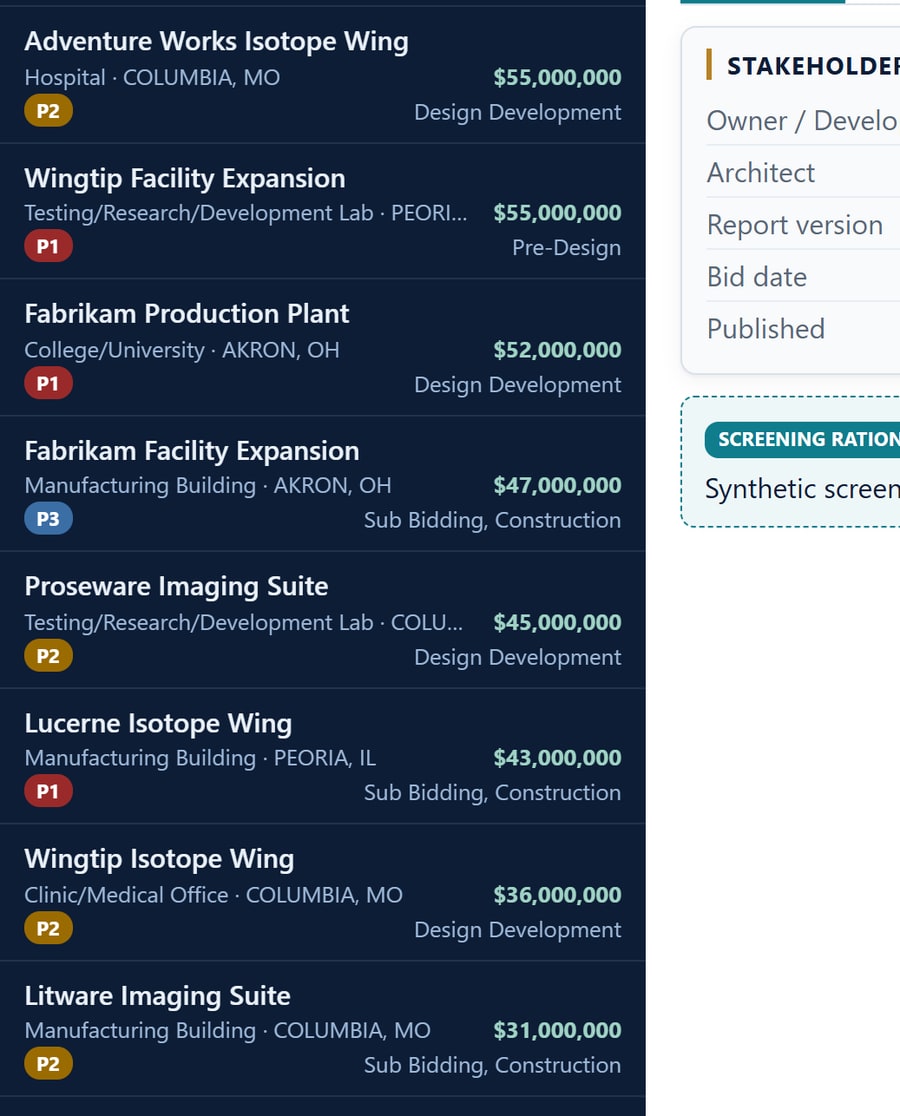The width and height of the screenshot is (900, 1116).
Task: Click Sub Bidding stage under Lucerne Isotope Wing
Action: pyautogui.click(x=492, y=792)
